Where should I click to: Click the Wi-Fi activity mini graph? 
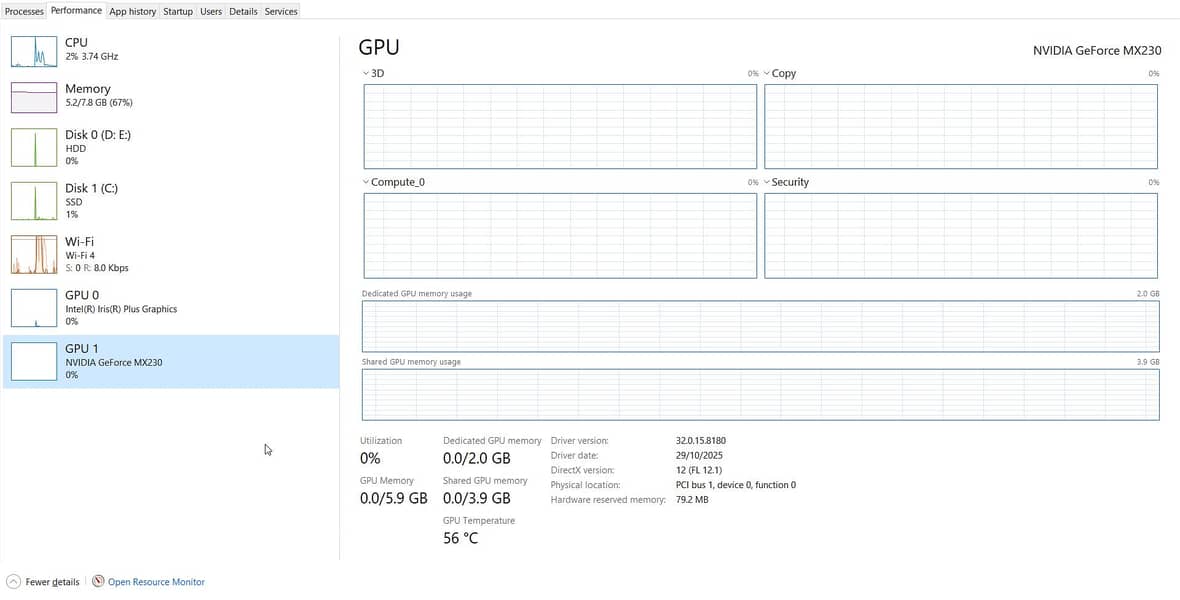(x=34, y=254)
